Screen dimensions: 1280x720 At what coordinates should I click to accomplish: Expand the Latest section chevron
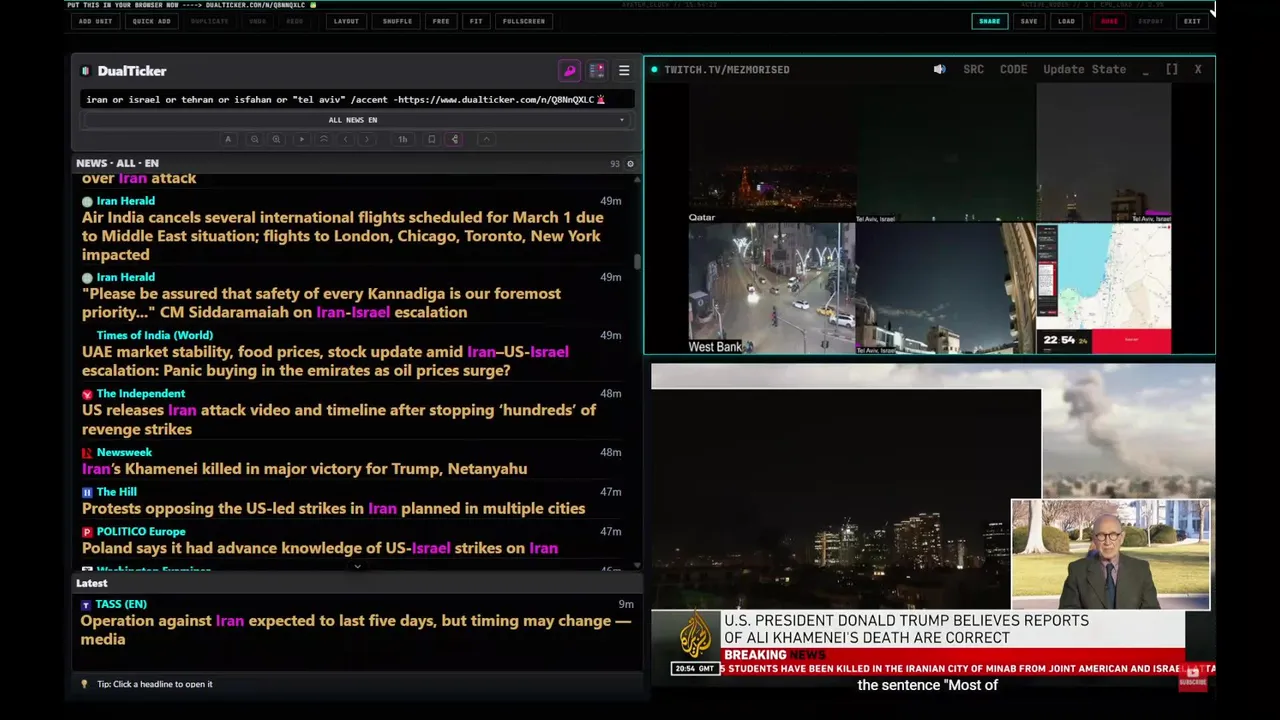[x=357, y=567]
